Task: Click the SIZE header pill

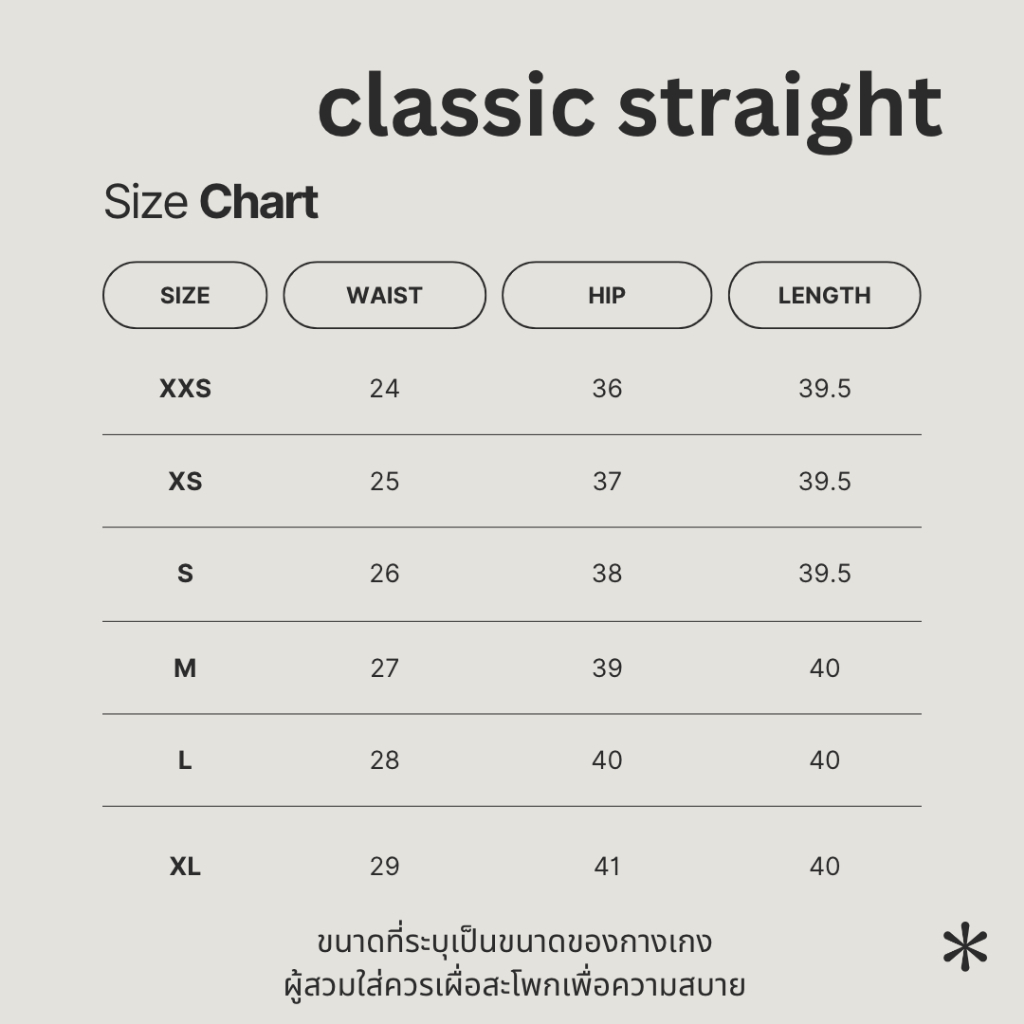Action: 185,295
